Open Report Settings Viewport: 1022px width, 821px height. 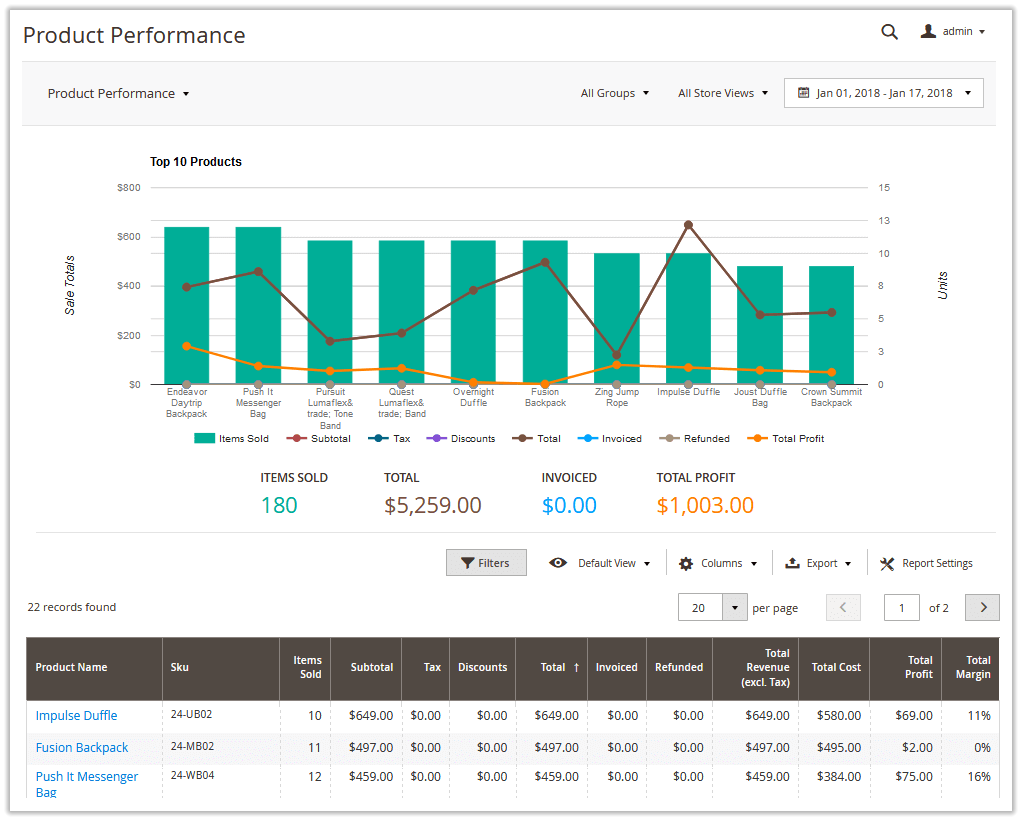point(926,564)
